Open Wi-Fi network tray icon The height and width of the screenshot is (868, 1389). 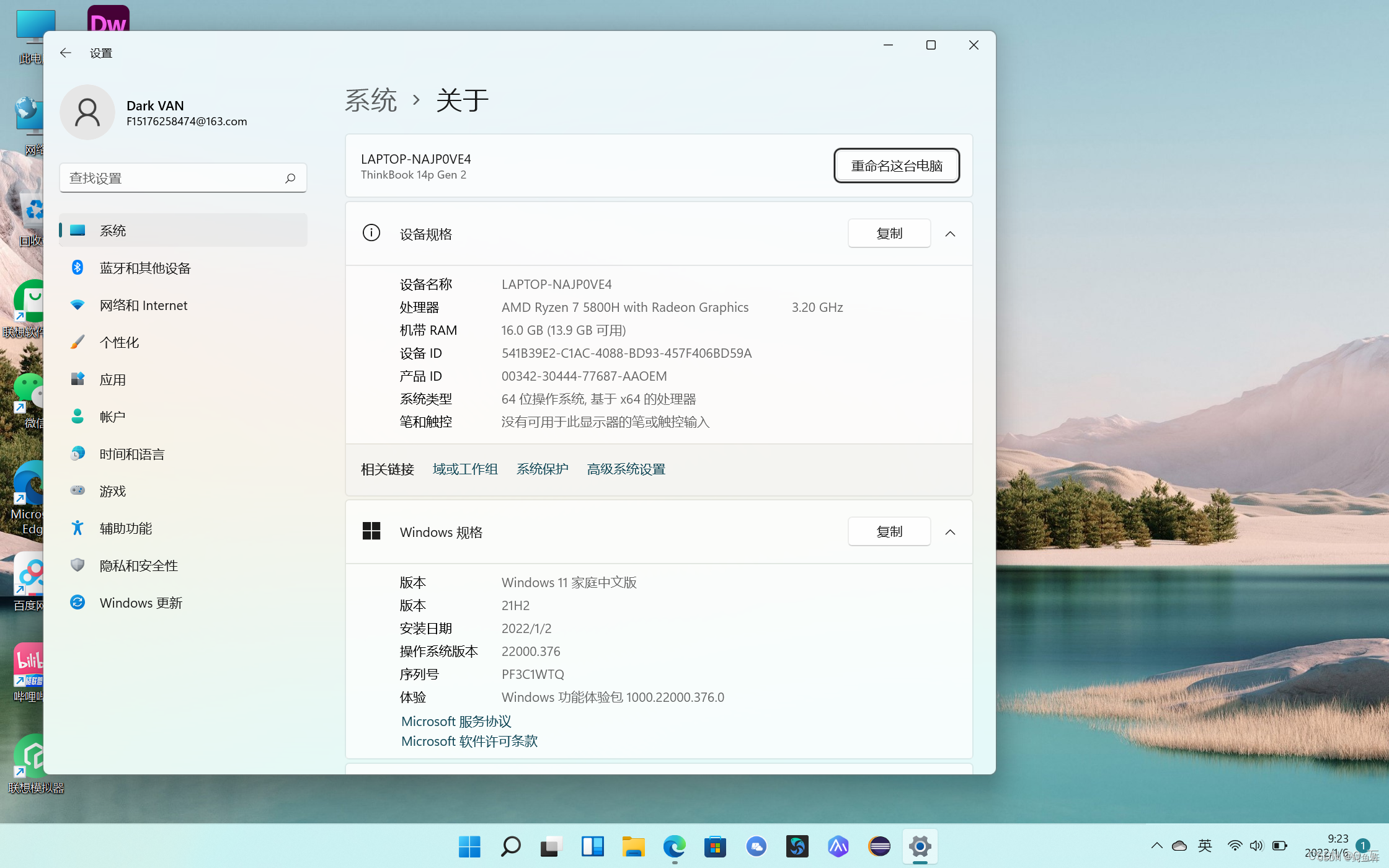(1235, 846)
